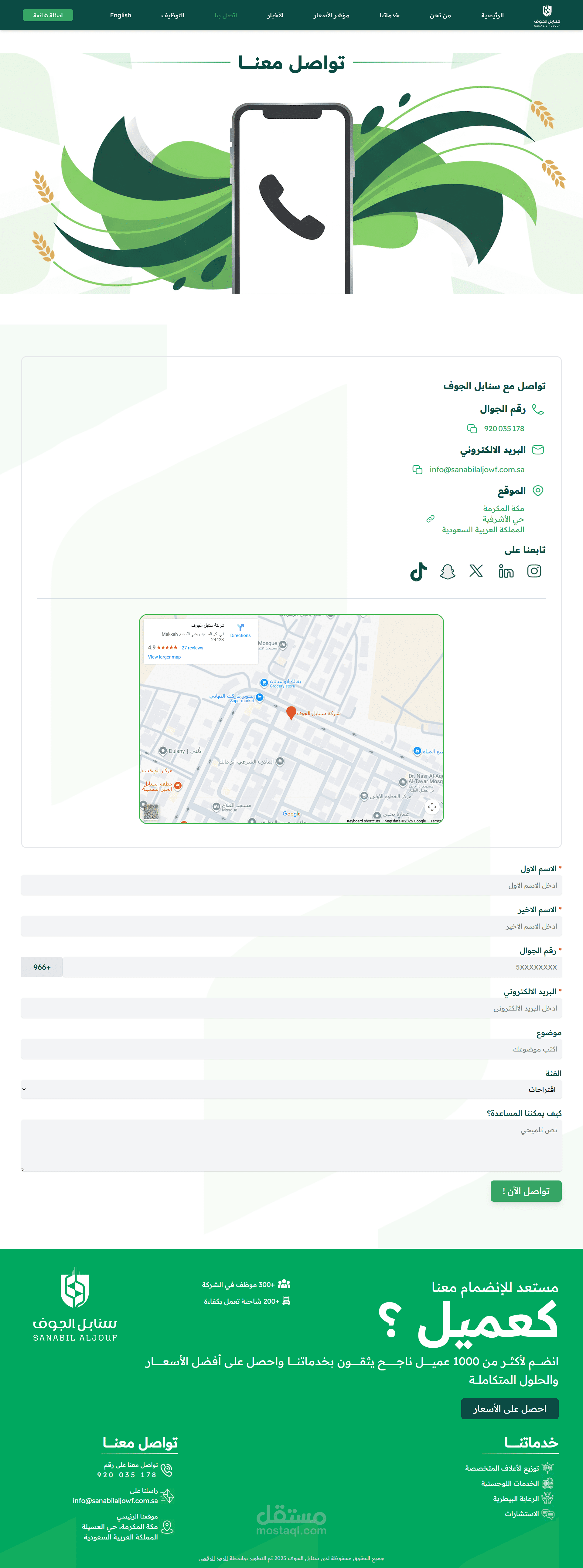The image size is (583, 1568).
Task: Focus the الاسم الاول input field
Action: coord(291,886)
